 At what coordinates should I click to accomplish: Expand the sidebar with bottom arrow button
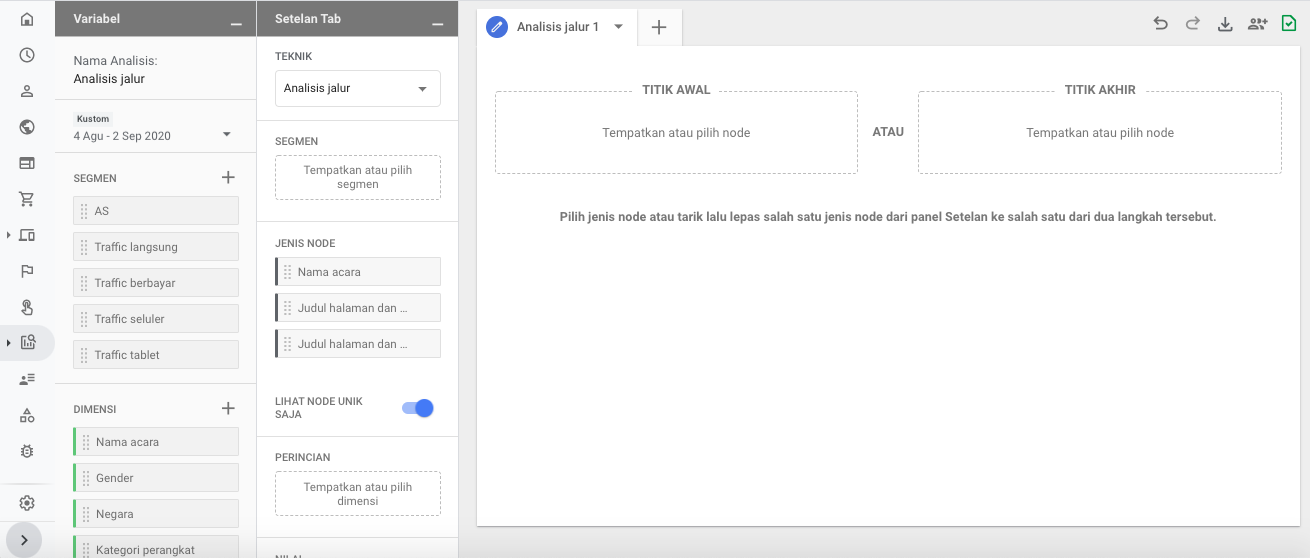pos(23,540)
